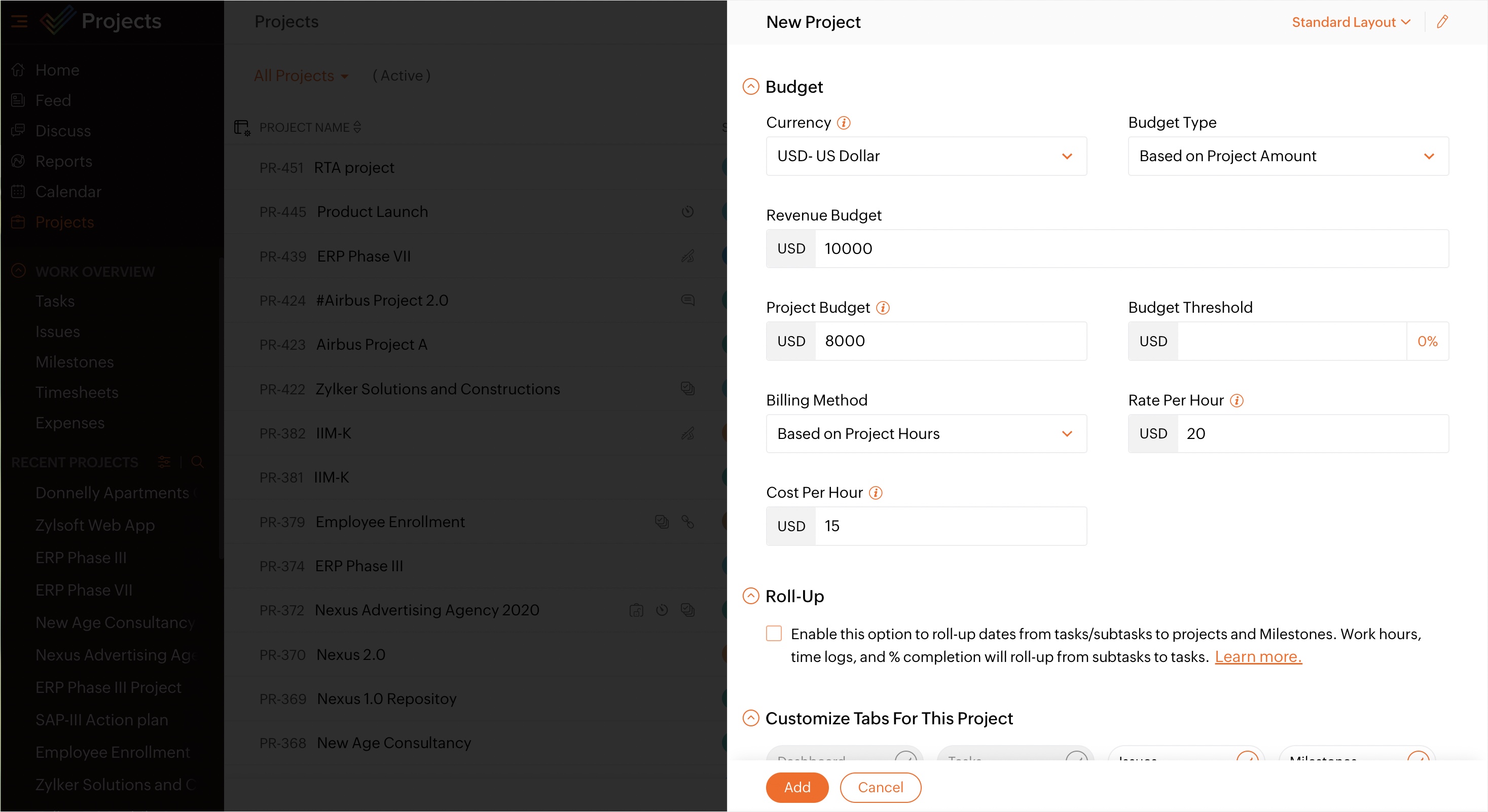Screen dimensions: 1488x812
Task: Click the Add button
Action: point(796,787)
